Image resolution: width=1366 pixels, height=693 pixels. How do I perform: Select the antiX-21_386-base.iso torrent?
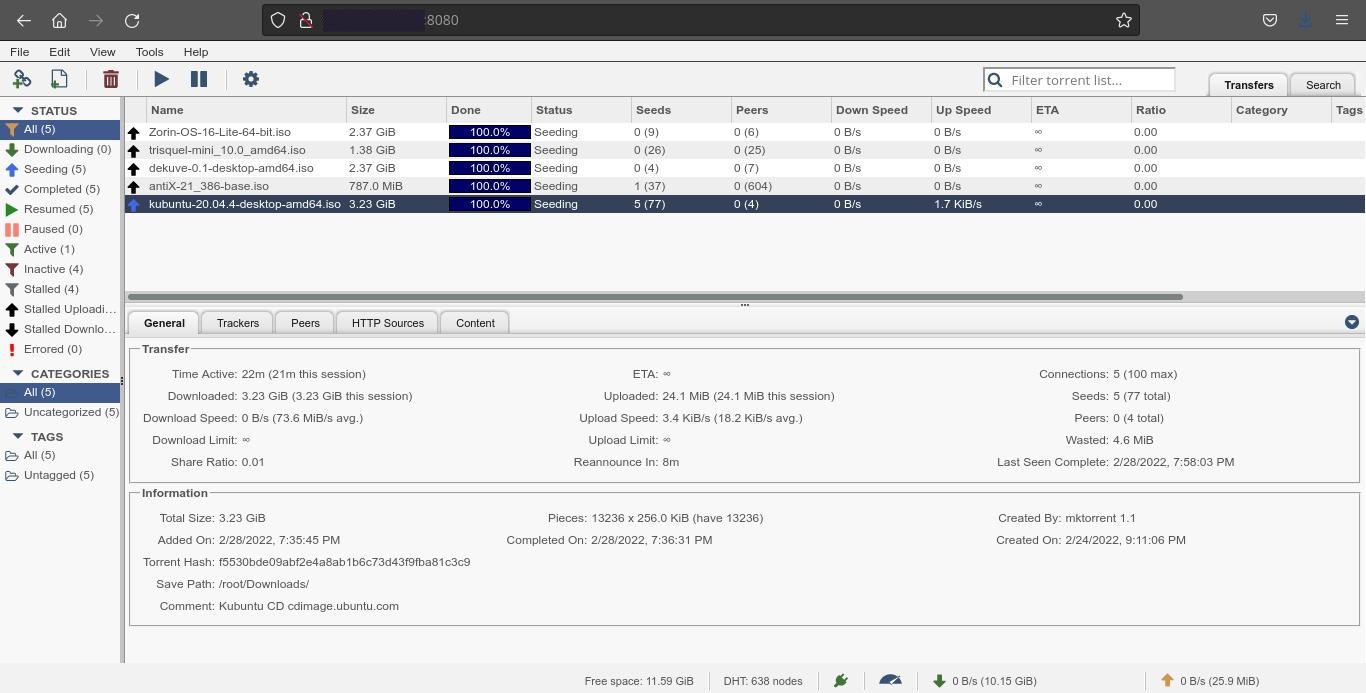click(x=745, y=186)
